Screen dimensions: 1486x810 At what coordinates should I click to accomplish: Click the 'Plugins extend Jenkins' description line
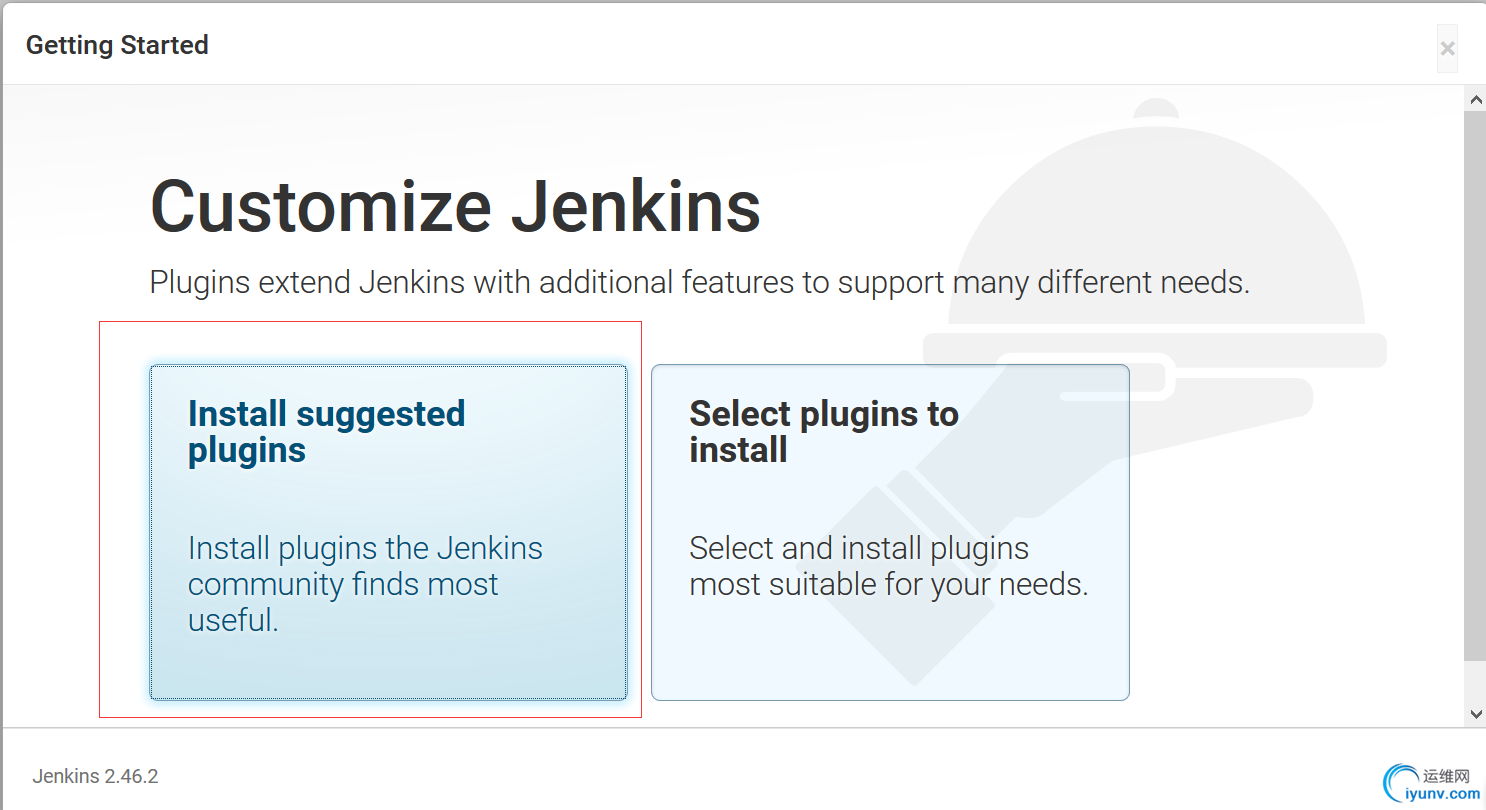(699, 283)
